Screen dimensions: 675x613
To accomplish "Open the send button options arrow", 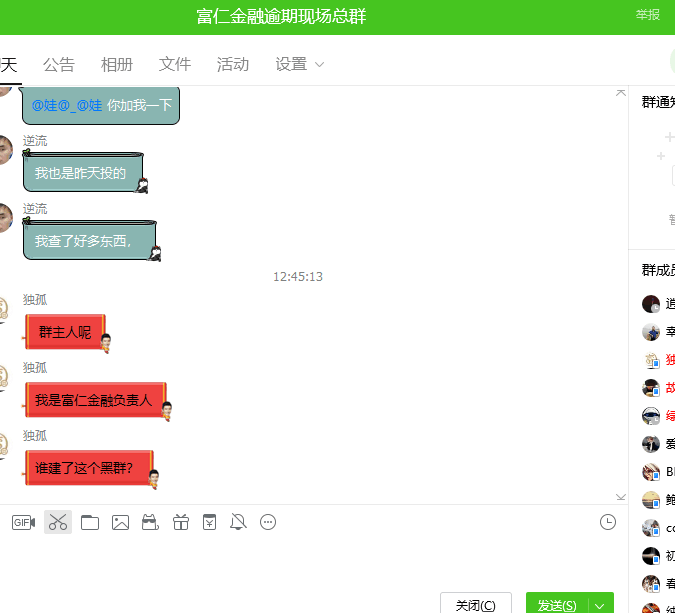I will tap(601, 605).
